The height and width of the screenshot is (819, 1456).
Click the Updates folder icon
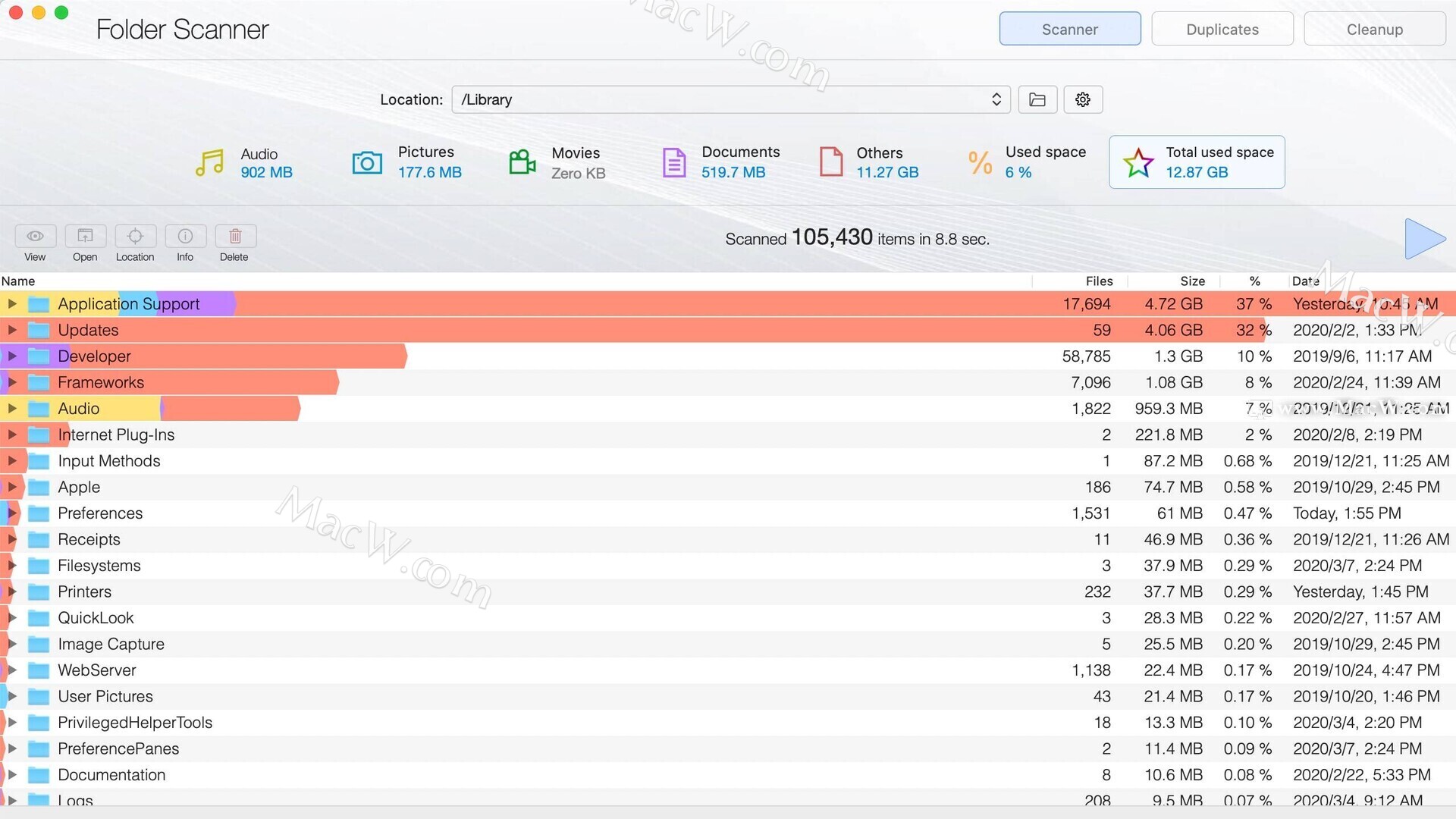coord(39,331)
